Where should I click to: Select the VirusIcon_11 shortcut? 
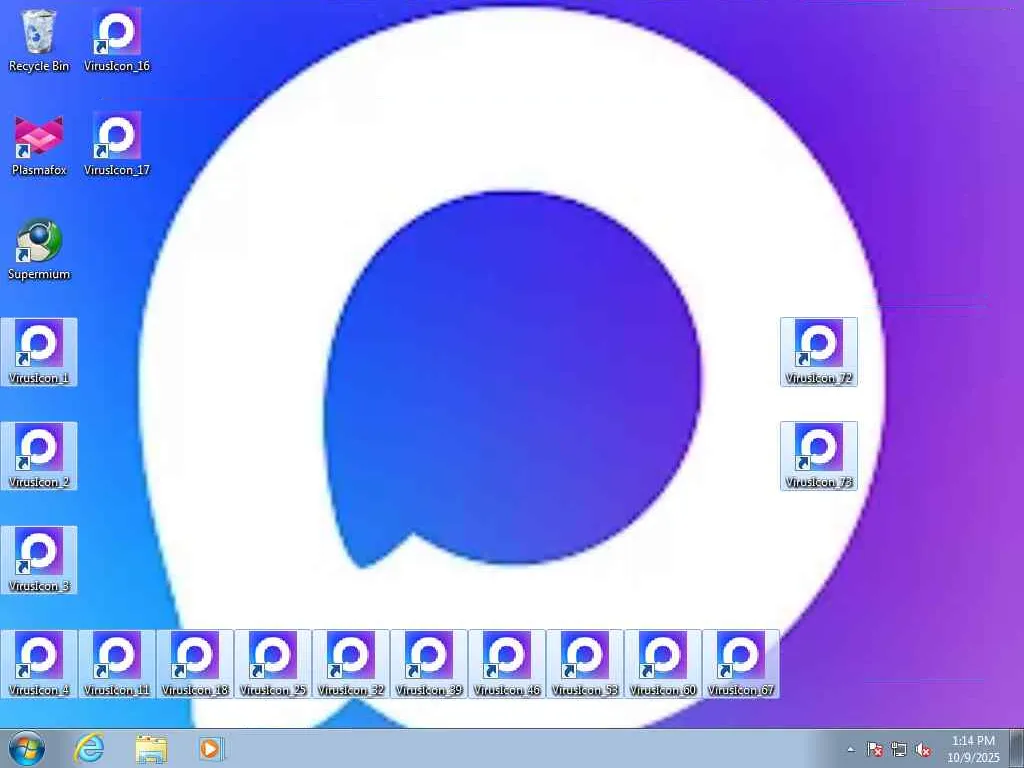tap(117, 664)
